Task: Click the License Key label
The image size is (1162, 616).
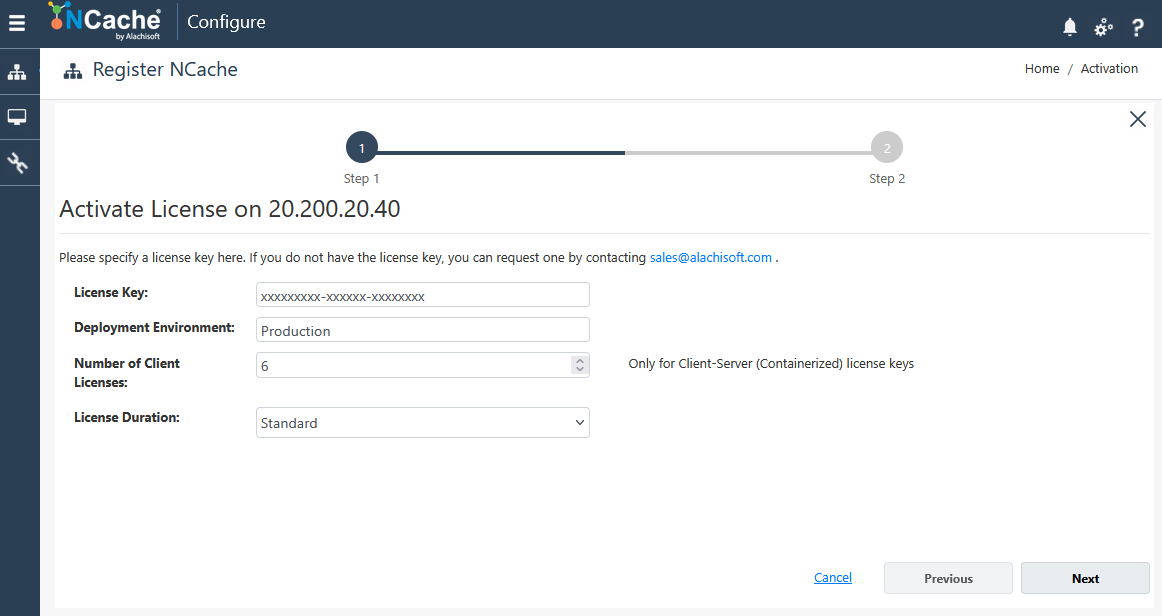Action: [x=111, y=293]
